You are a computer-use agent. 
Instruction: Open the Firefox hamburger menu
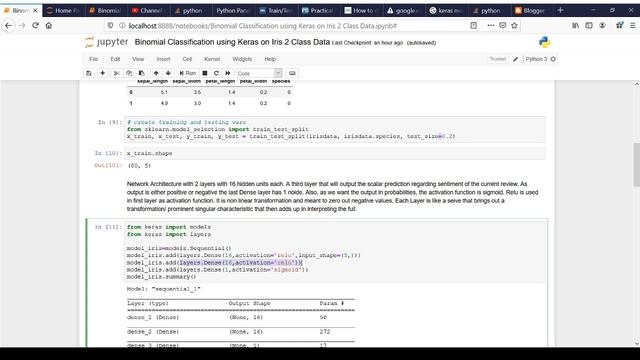coord(632,25)
